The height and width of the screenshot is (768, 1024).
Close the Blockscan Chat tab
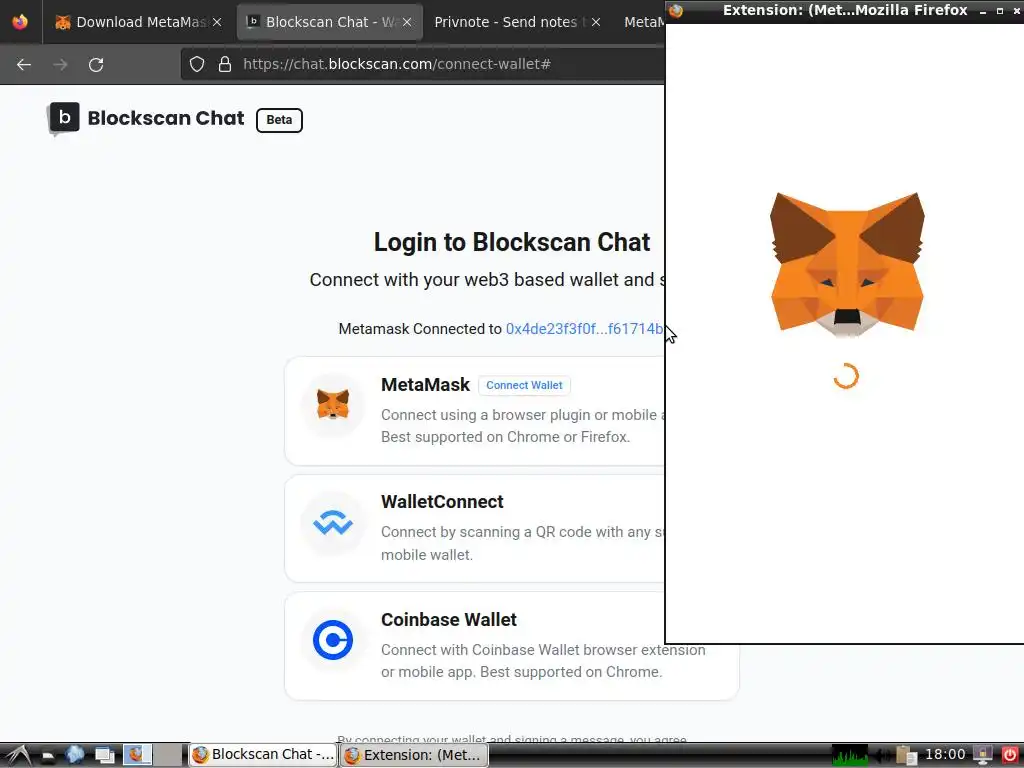(407, 22)
